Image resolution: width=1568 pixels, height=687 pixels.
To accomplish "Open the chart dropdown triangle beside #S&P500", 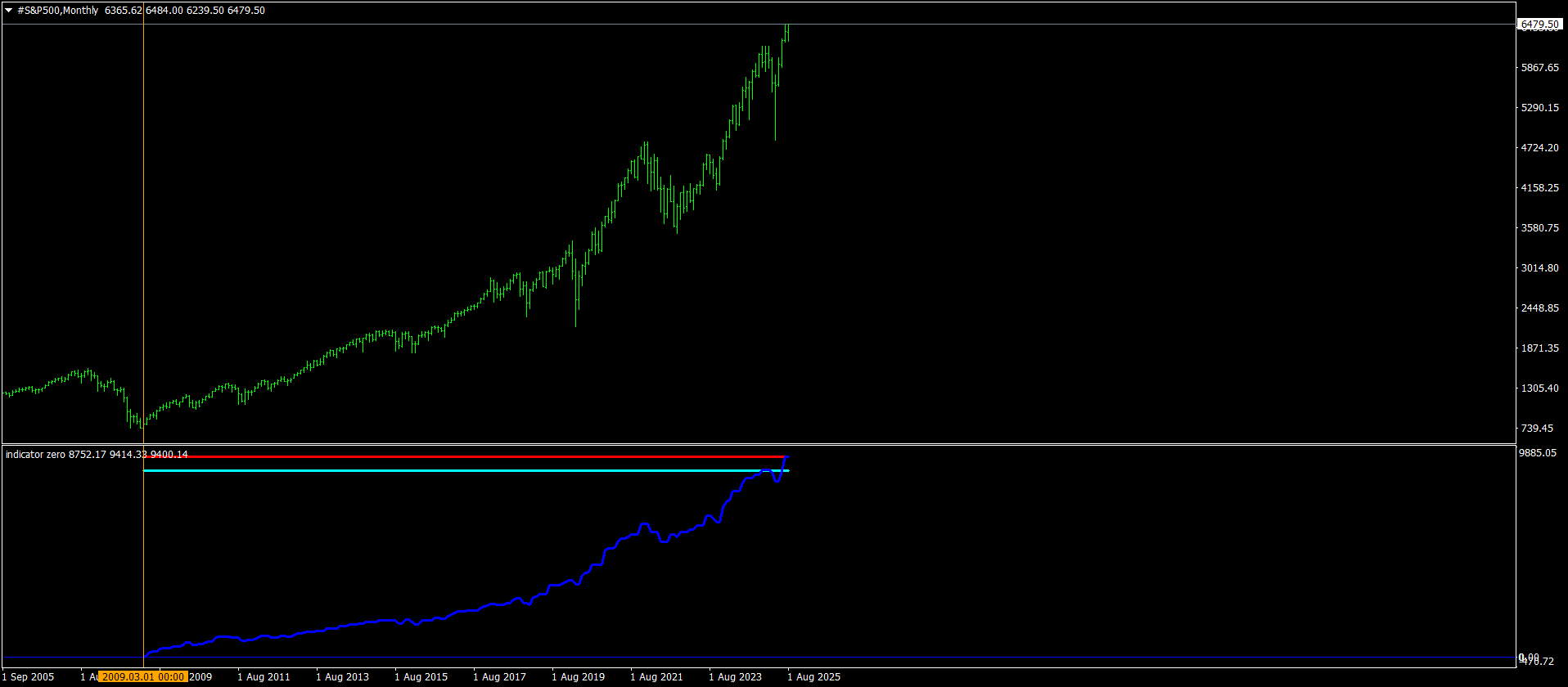I will coord(9,11).
